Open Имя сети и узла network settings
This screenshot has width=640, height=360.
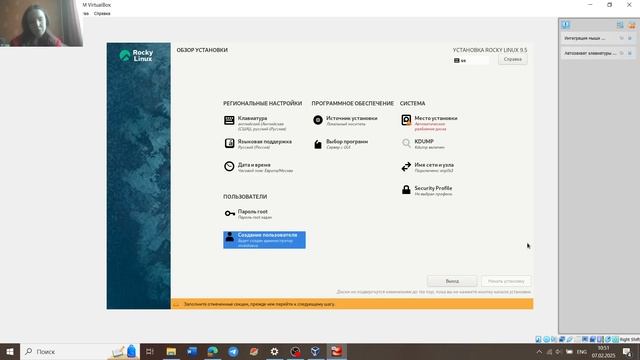click(427, 167)
